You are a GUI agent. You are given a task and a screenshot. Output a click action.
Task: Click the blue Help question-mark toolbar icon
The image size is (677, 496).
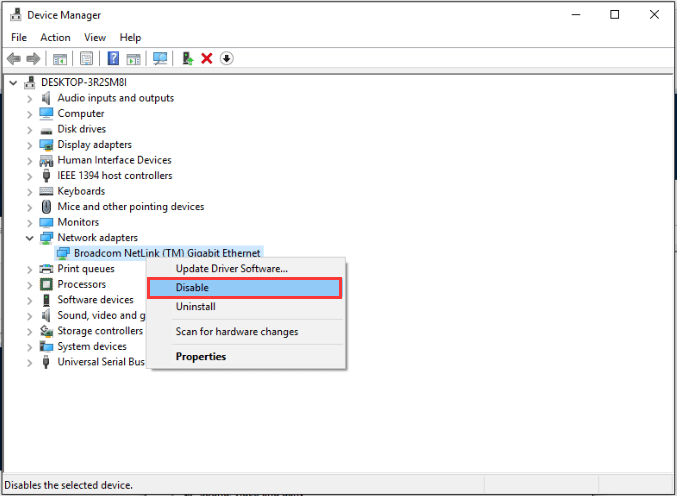(113, 58)
